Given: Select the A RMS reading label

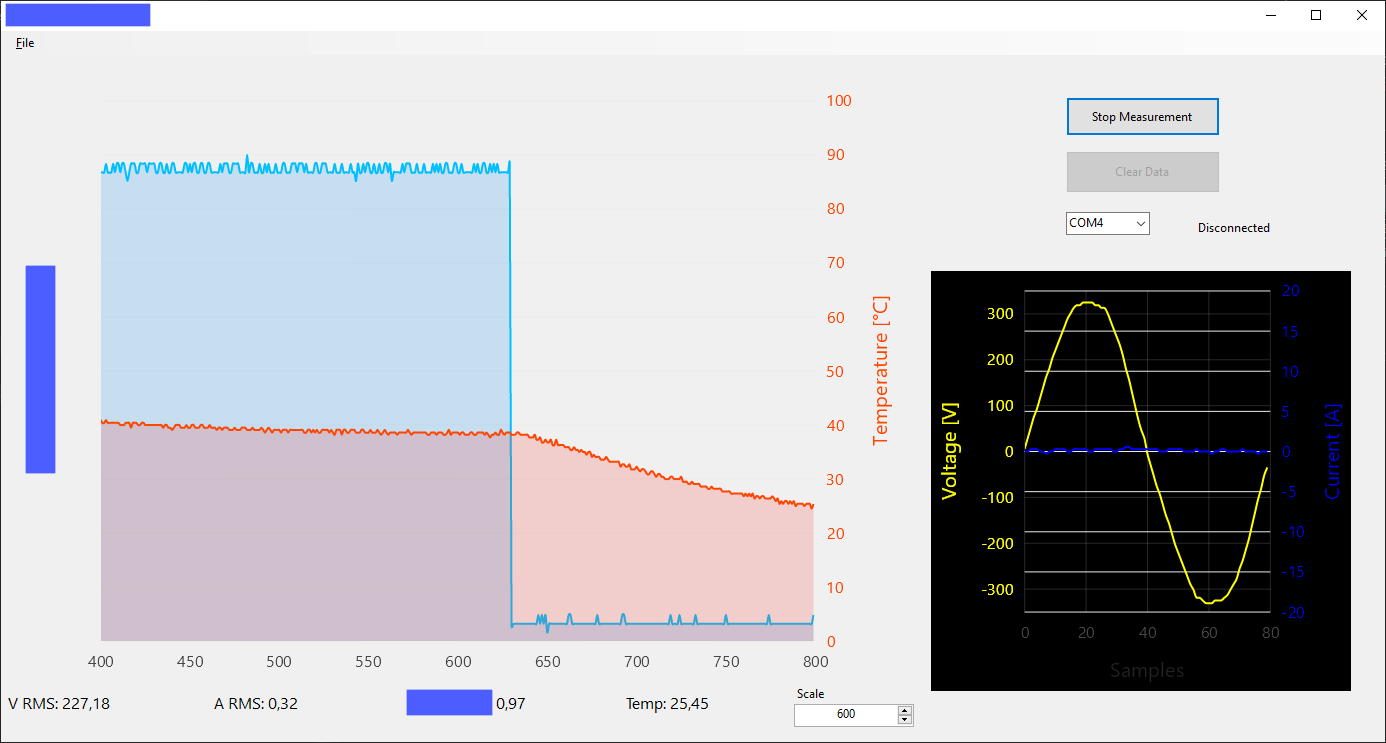Looking at the screenshot, I should [256, 704].
